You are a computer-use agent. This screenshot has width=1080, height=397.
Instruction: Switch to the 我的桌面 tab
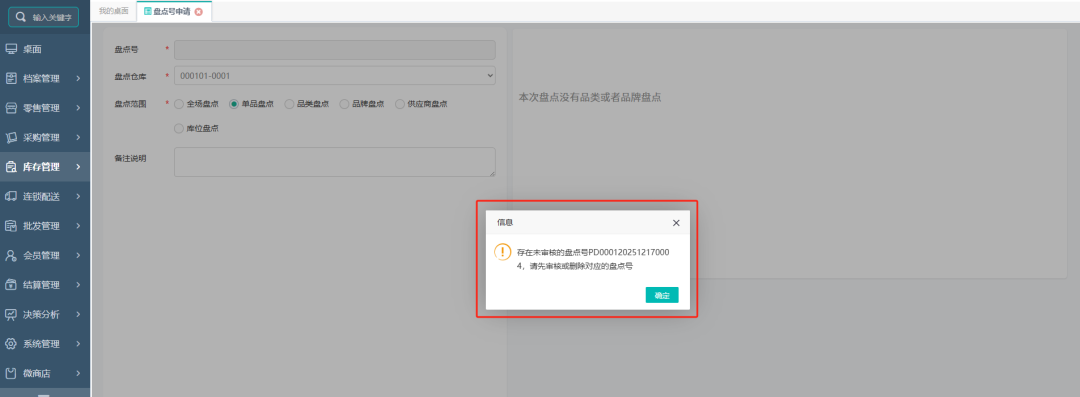click(x=114, y=12)
